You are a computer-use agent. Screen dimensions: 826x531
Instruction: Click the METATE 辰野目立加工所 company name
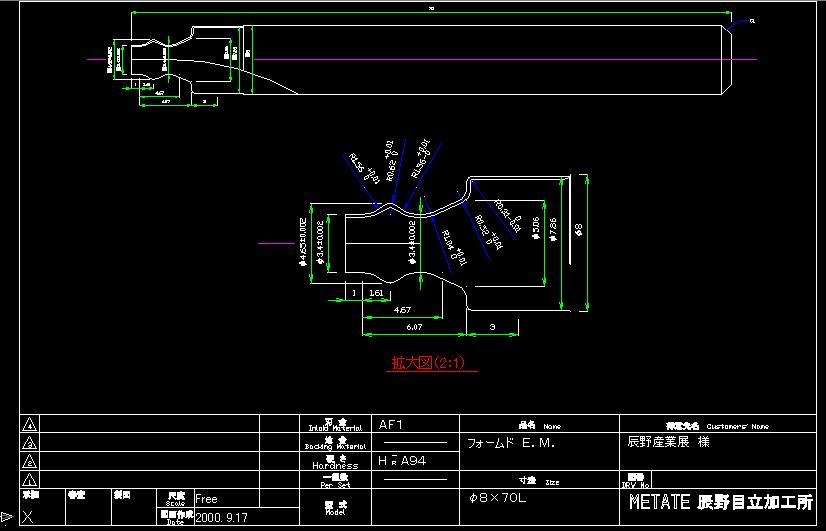point(720,503)
